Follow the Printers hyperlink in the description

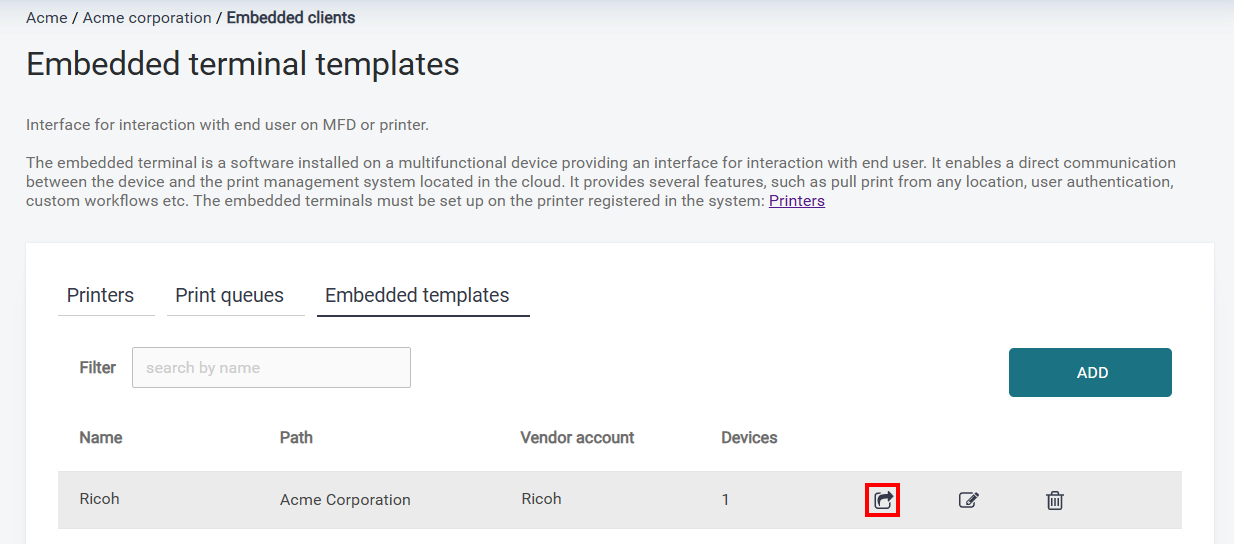coord(796,201)
